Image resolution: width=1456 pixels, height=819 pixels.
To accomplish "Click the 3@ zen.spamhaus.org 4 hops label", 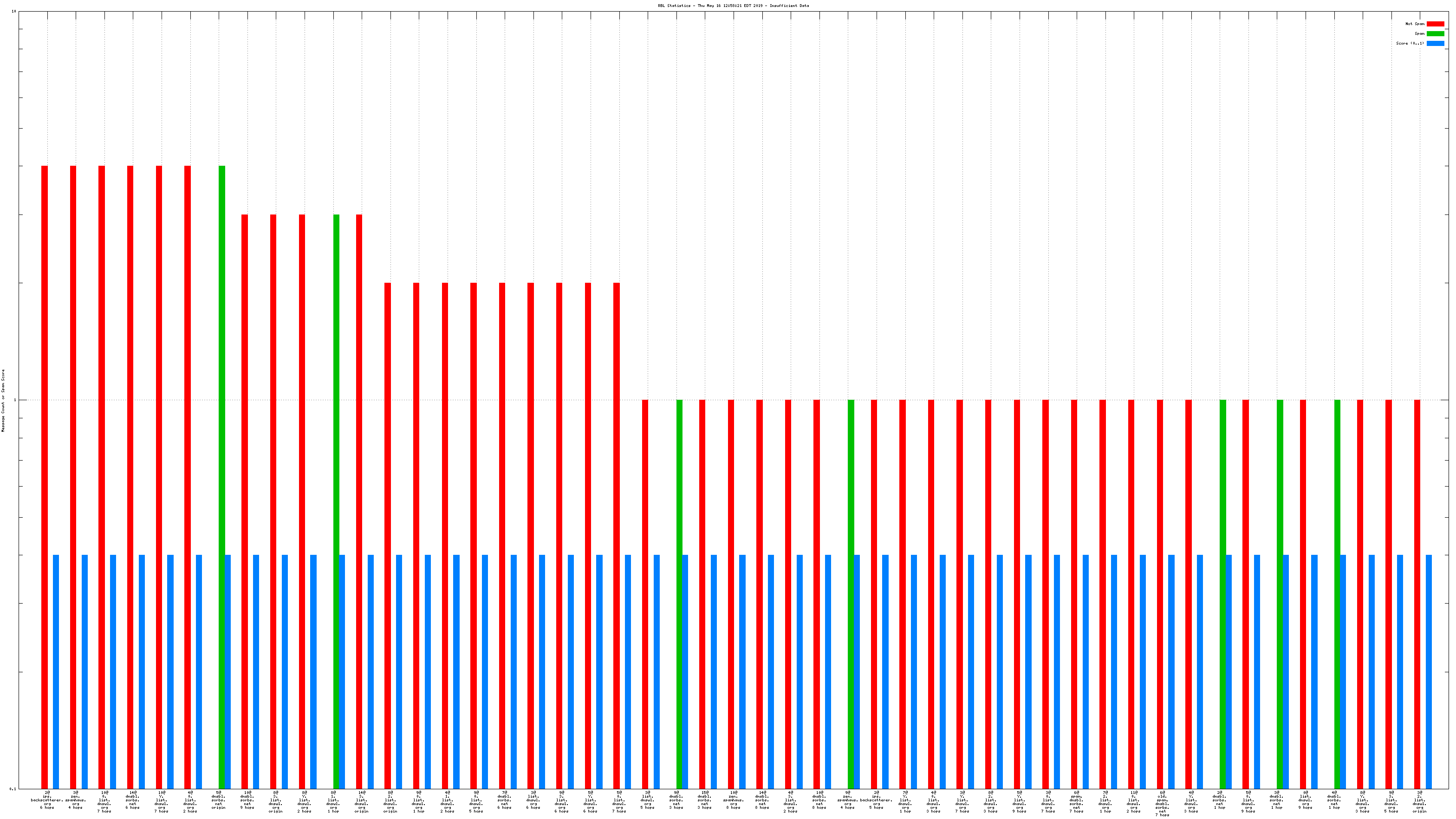I will [75, 800].
